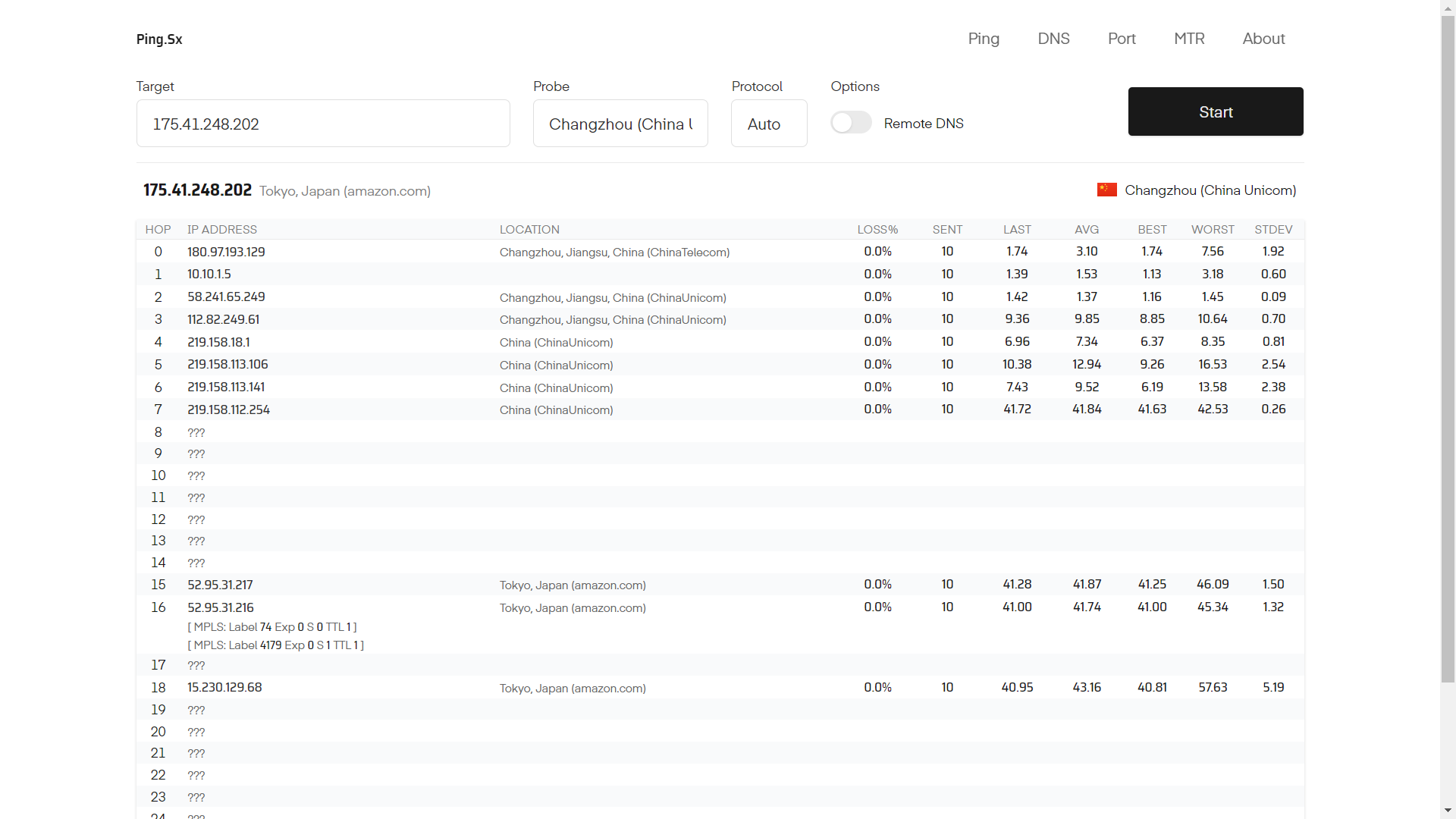
Task: Switch to the Port tool
Action: click(x=1122, y=39)
